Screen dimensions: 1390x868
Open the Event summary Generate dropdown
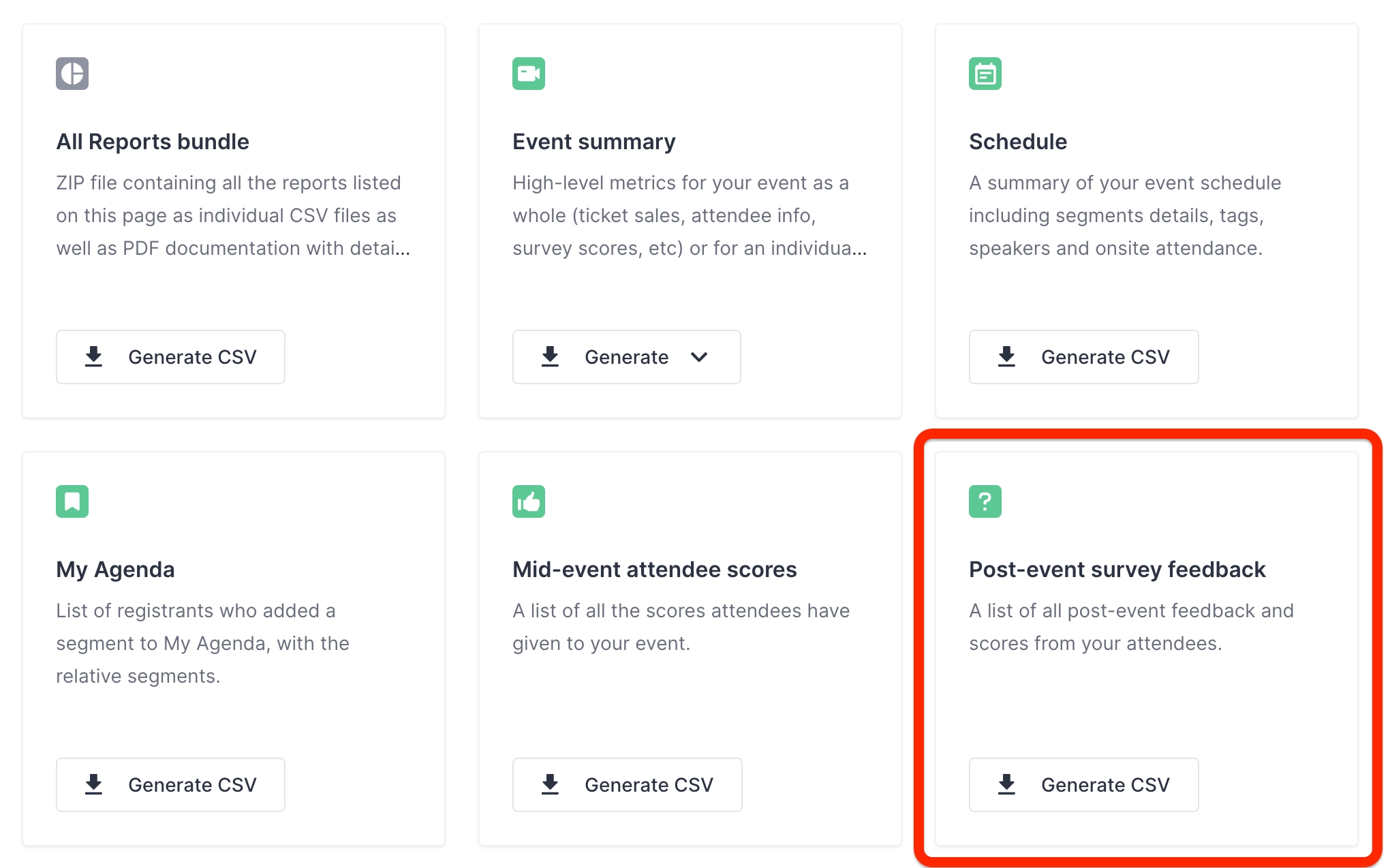[627, 357]
